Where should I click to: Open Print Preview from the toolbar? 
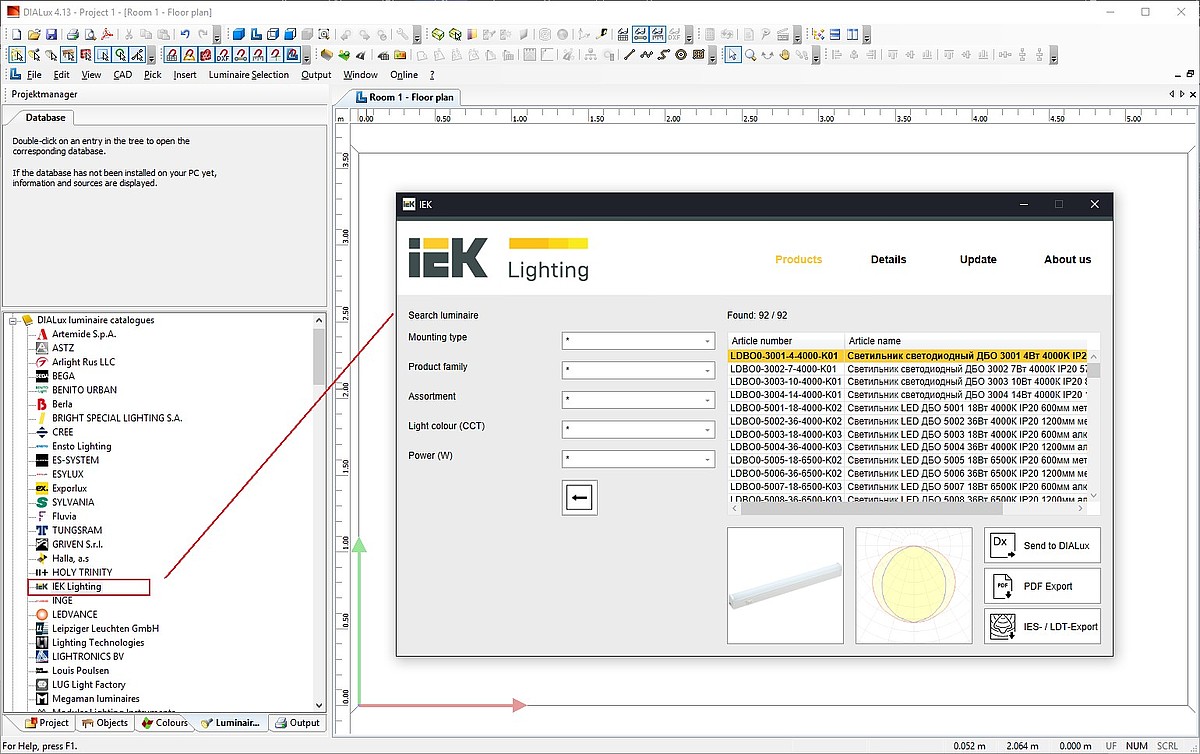(x=90, y=33)
